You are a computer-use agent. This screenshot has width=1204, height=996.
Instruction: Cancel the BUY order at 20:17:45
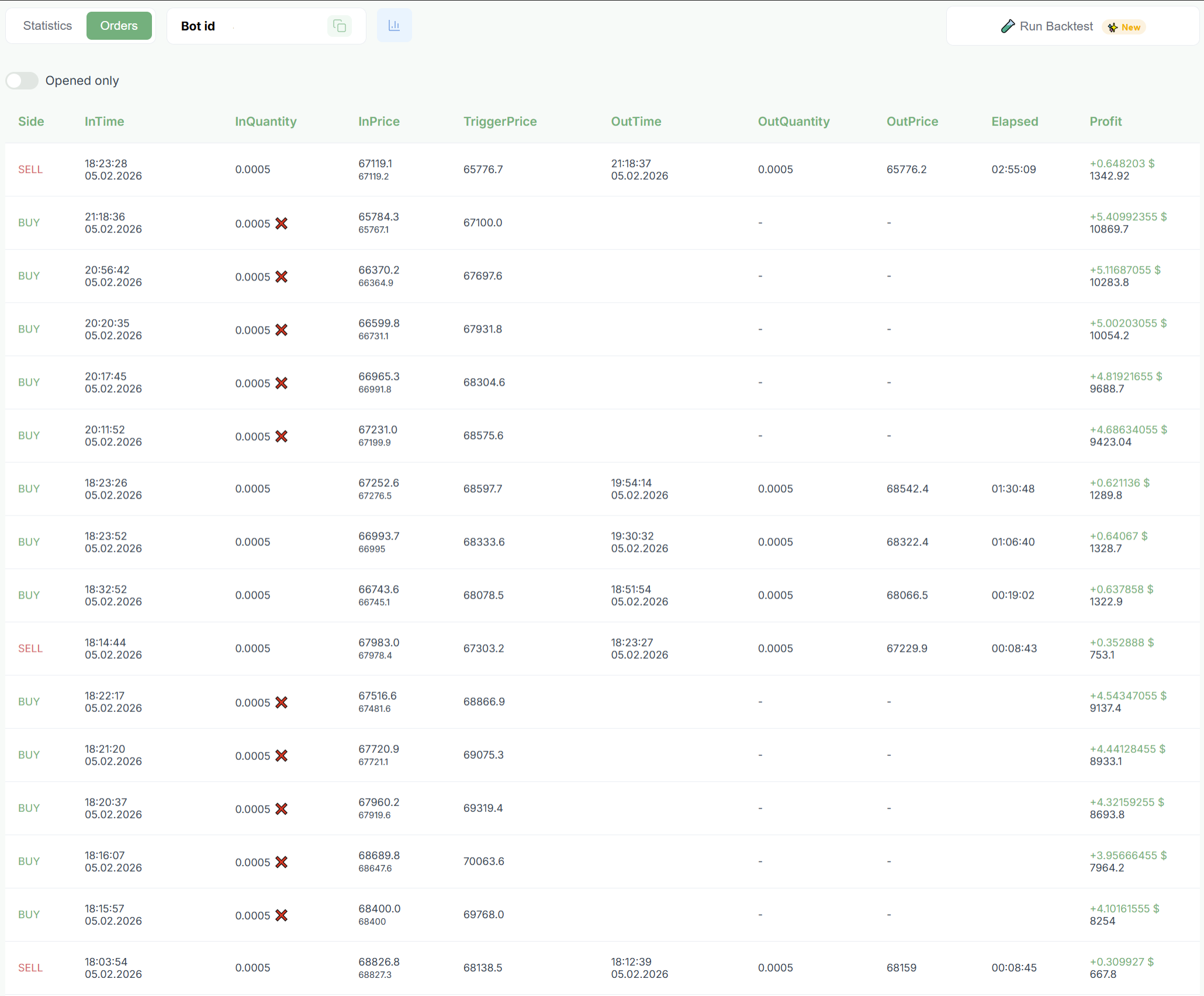point(281,383)
